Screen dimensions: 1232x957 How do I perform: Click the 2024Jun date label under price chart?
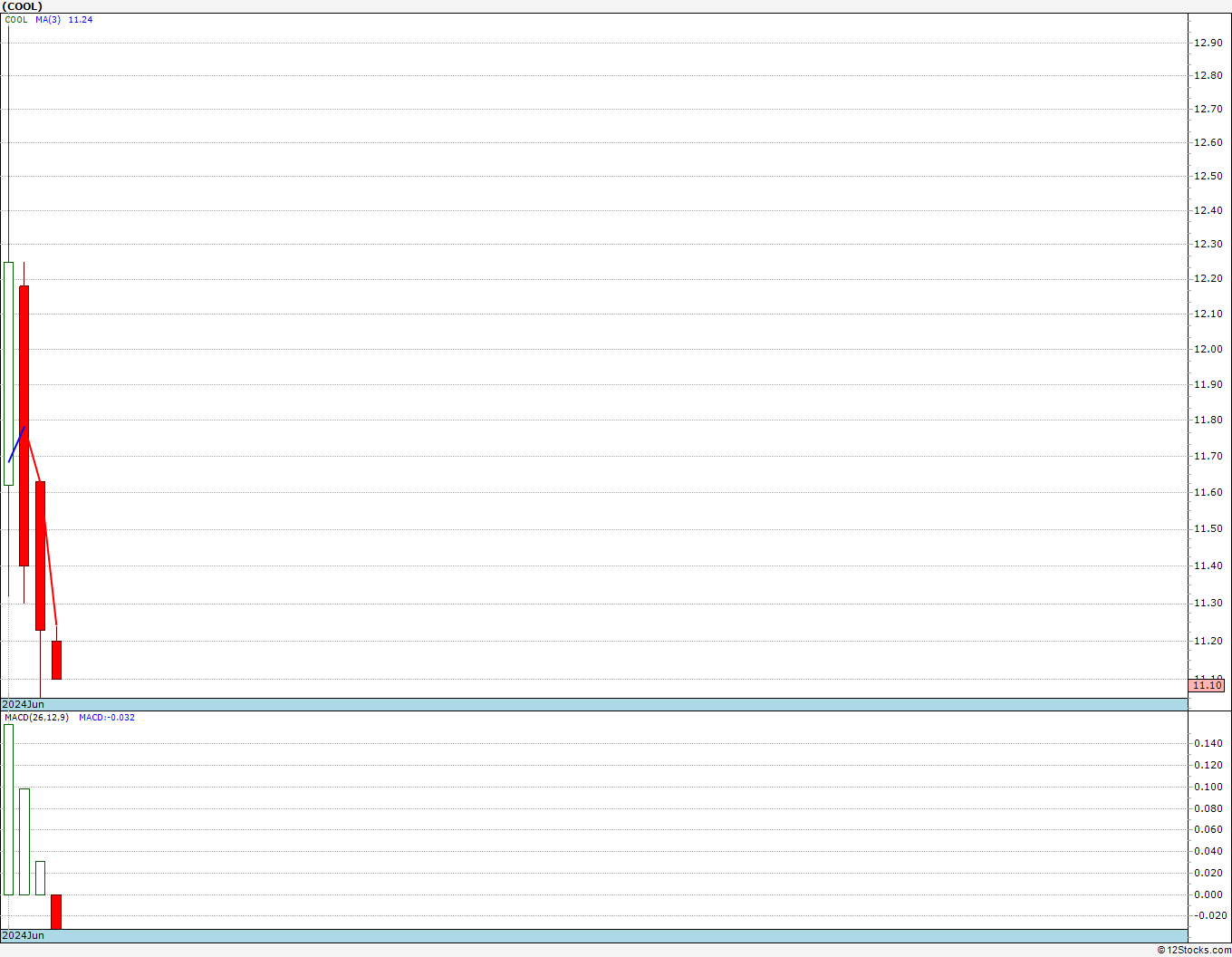[23, 704]
